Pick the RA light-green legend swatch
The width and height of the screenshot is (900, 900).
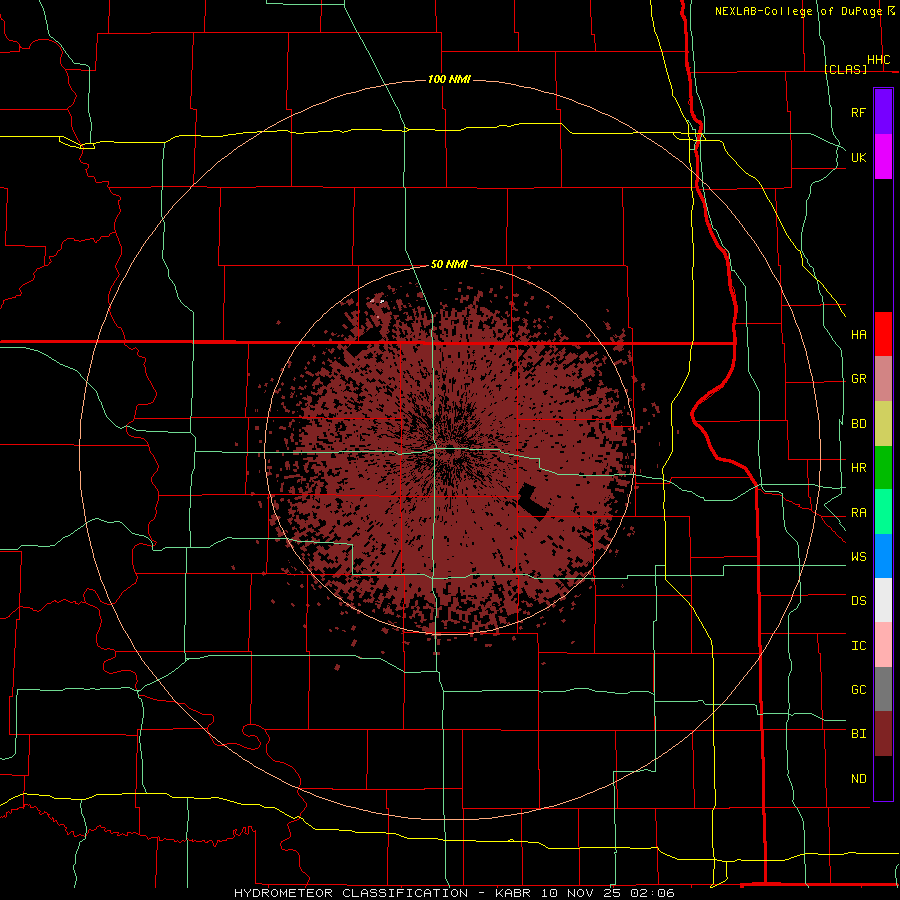point(883,512)
